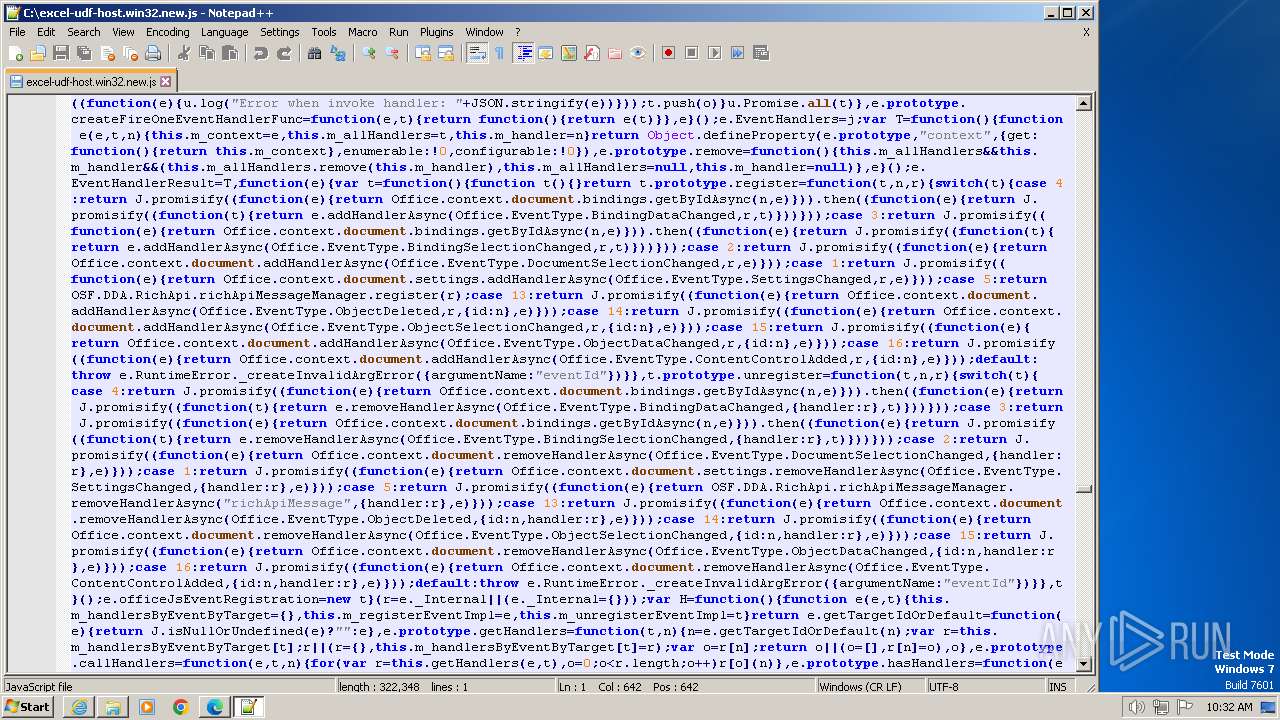Start macro recording with red record icon
The image size is (1280, 720).
click(668, 53)
